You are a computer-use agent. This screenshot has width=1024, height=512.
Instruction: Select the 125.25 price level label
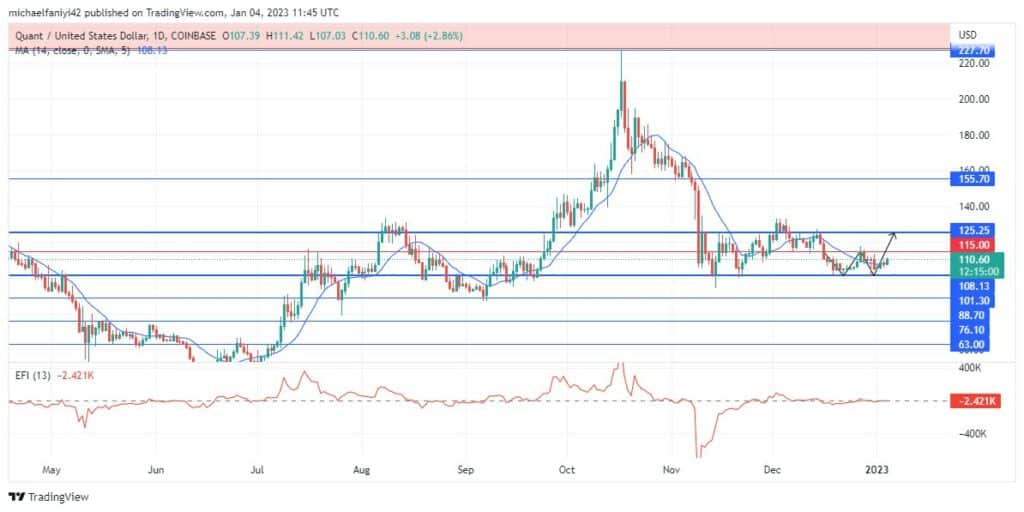(x=972, y=231)
